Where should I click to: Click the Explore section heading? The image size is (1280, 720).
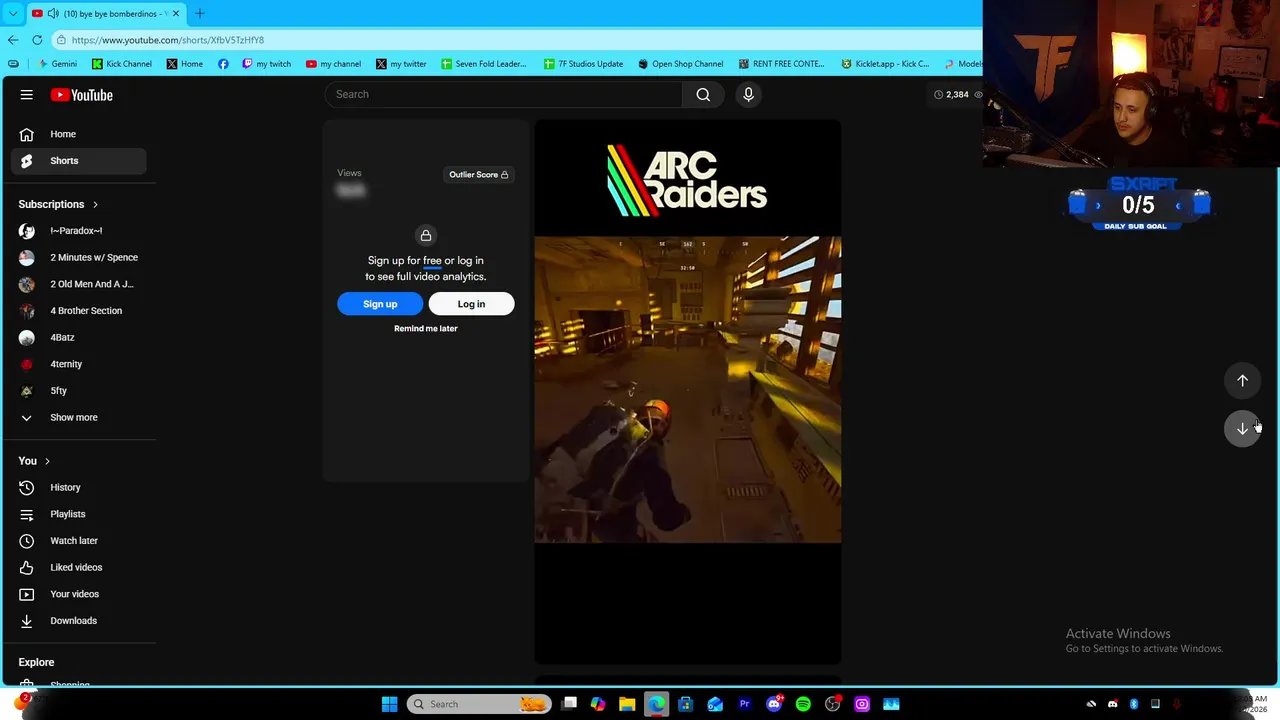coord(36,662)
